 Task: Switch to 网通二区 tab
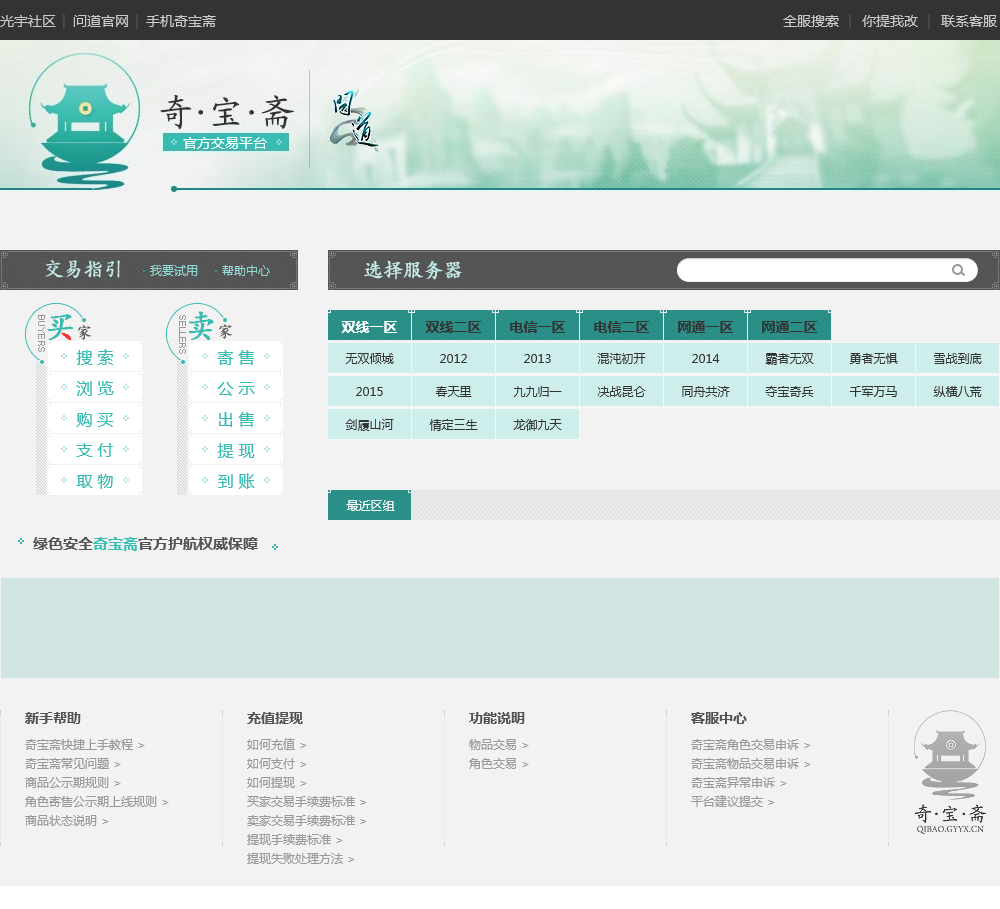tap(789, 327)
